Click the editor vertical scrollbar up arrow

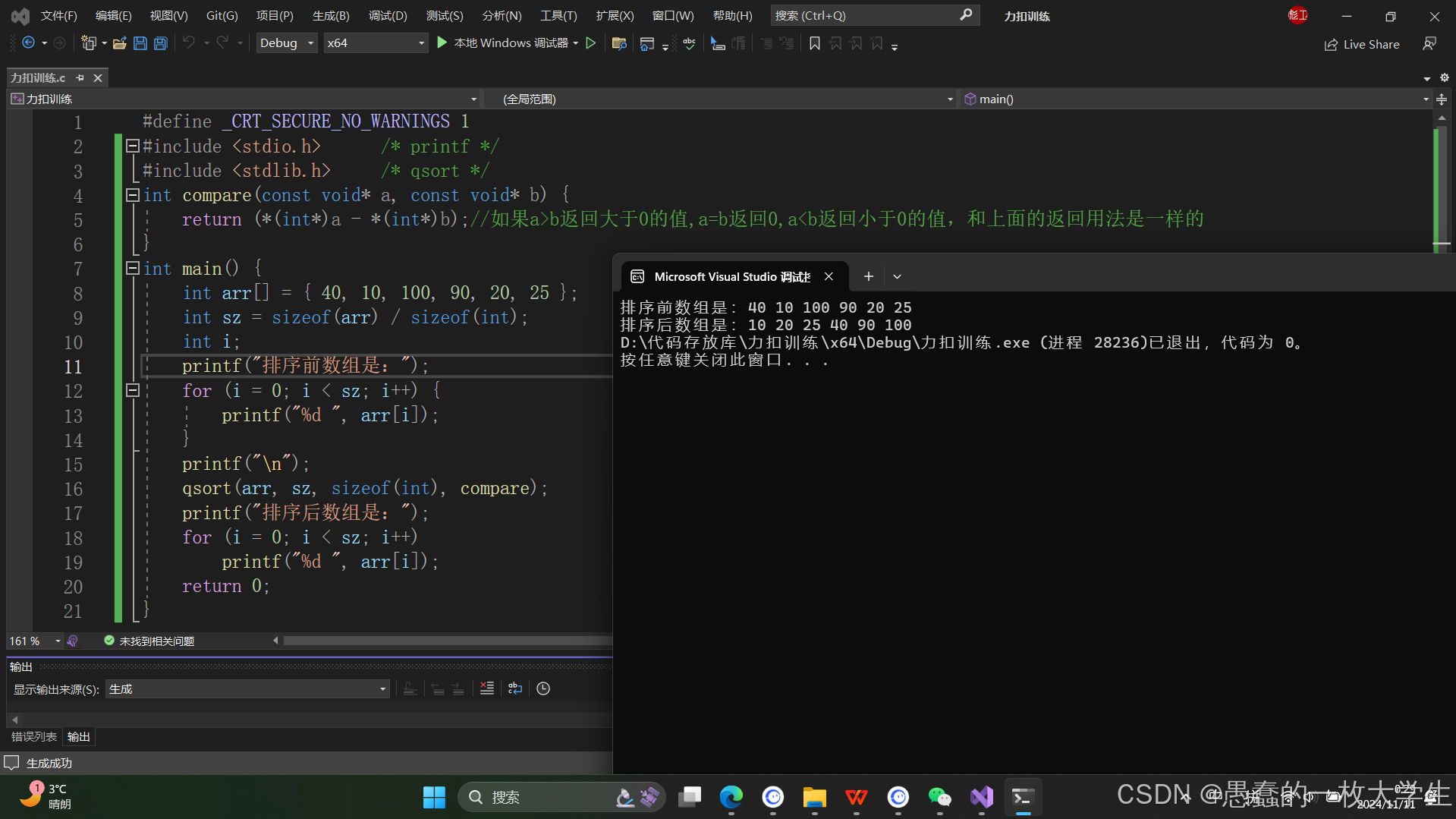pos(1442,118)
